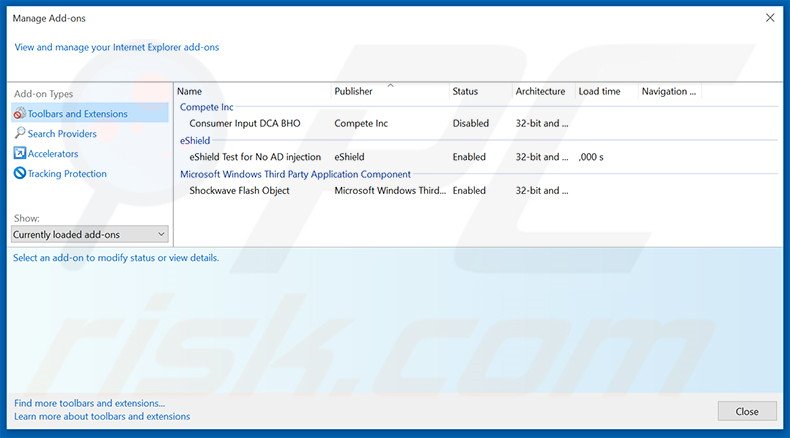The height and width of the screenshot is (438, 790).
Task: Select the Shockwave Flash Object add-on
Action: [x=239, y=191]
